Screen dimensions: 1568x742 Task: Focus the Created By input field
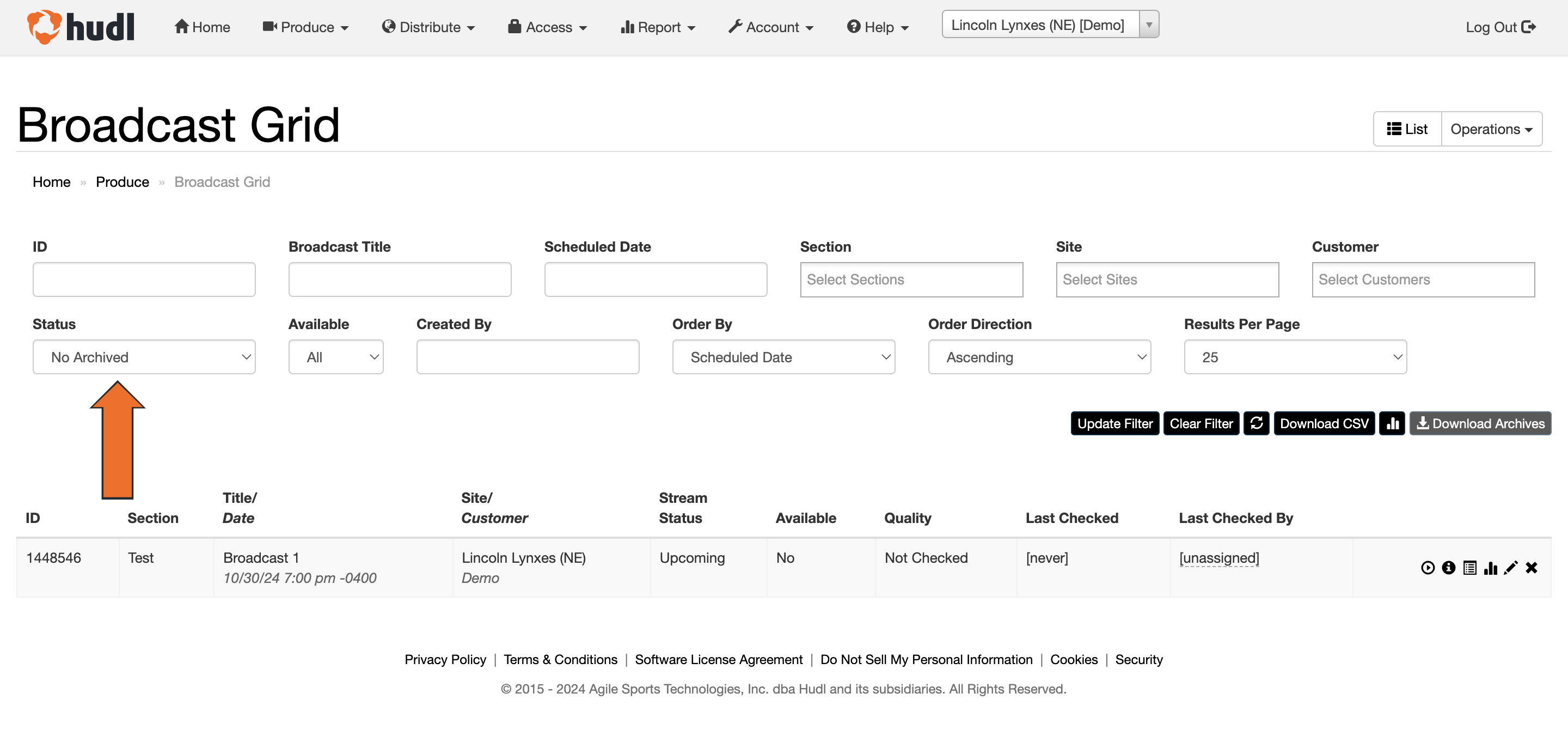point(528,357)
